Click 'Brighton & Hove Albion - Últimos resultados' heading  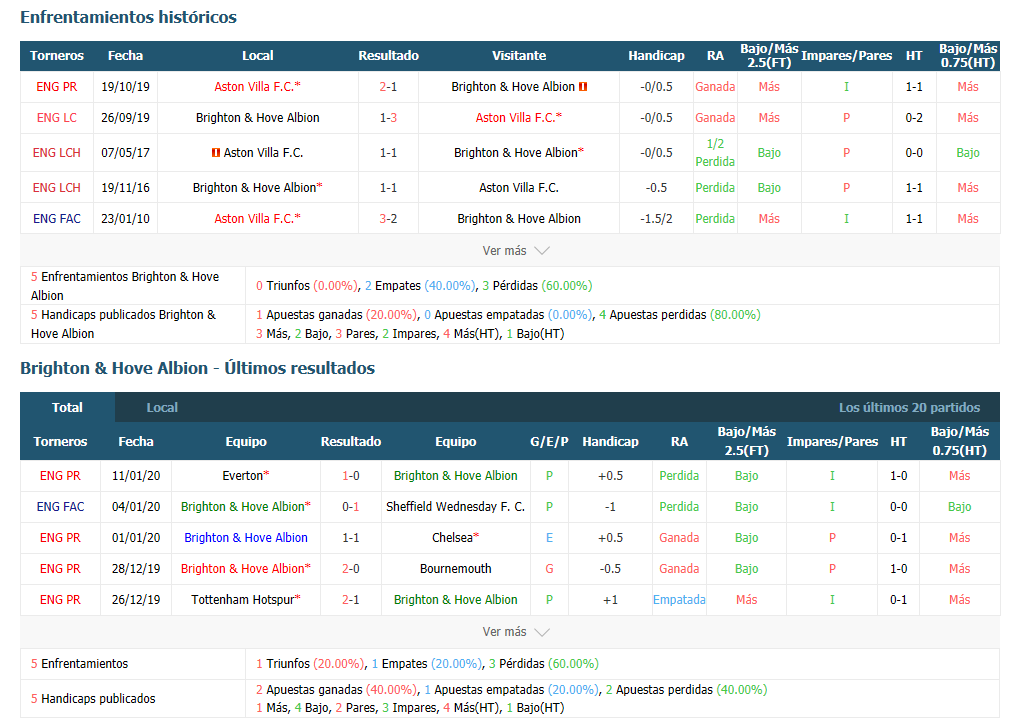pos(198,368)
